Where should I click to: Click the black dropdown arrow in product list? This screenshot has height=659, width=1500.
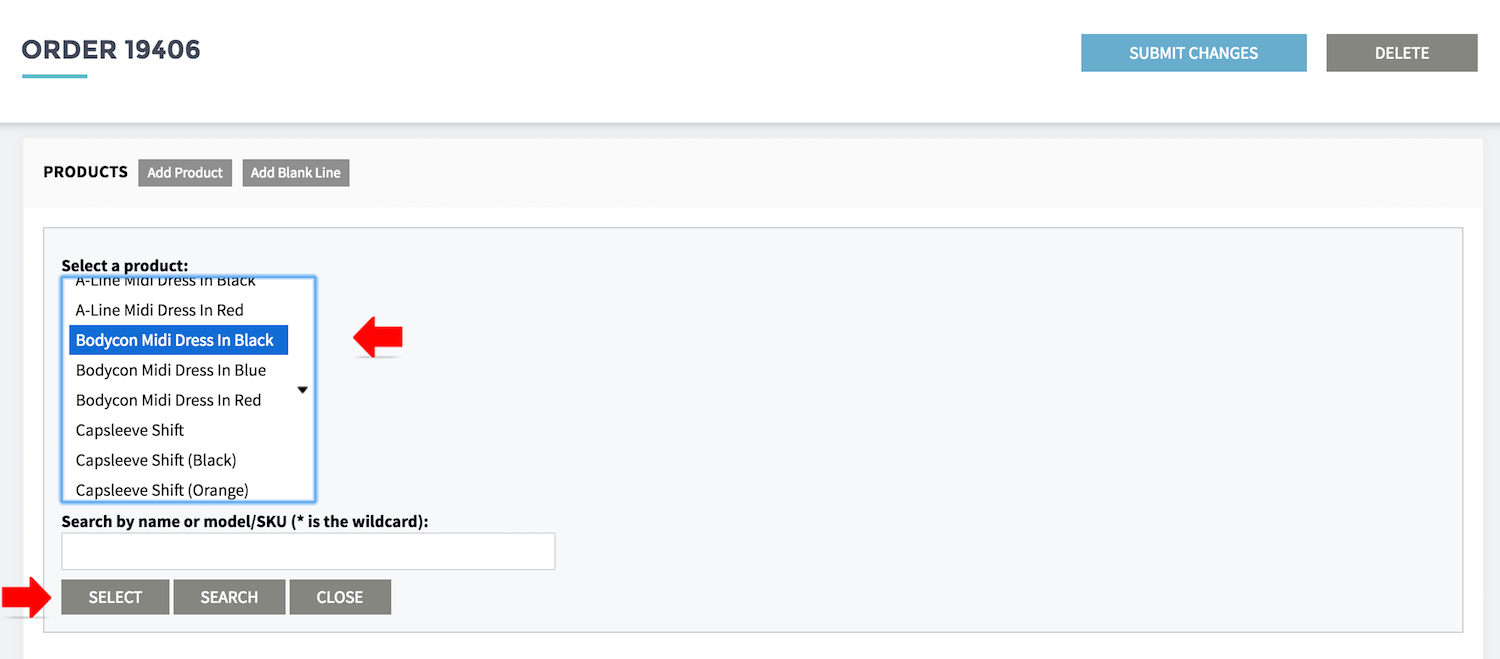302,390
